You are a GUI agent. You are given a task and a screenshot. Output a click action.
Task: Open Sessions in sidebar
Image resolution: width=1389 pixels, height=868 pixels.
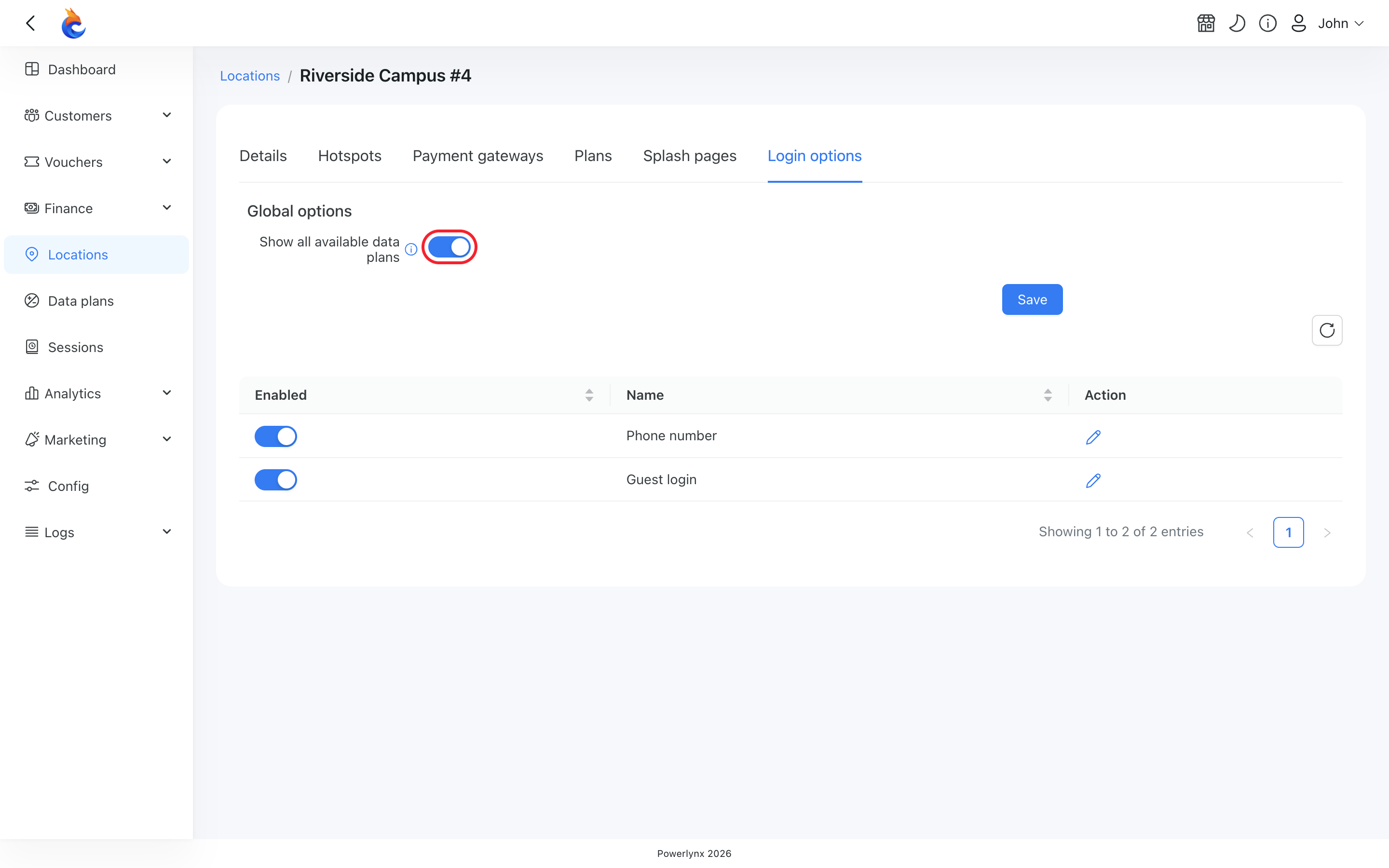[x=96, y=347]
